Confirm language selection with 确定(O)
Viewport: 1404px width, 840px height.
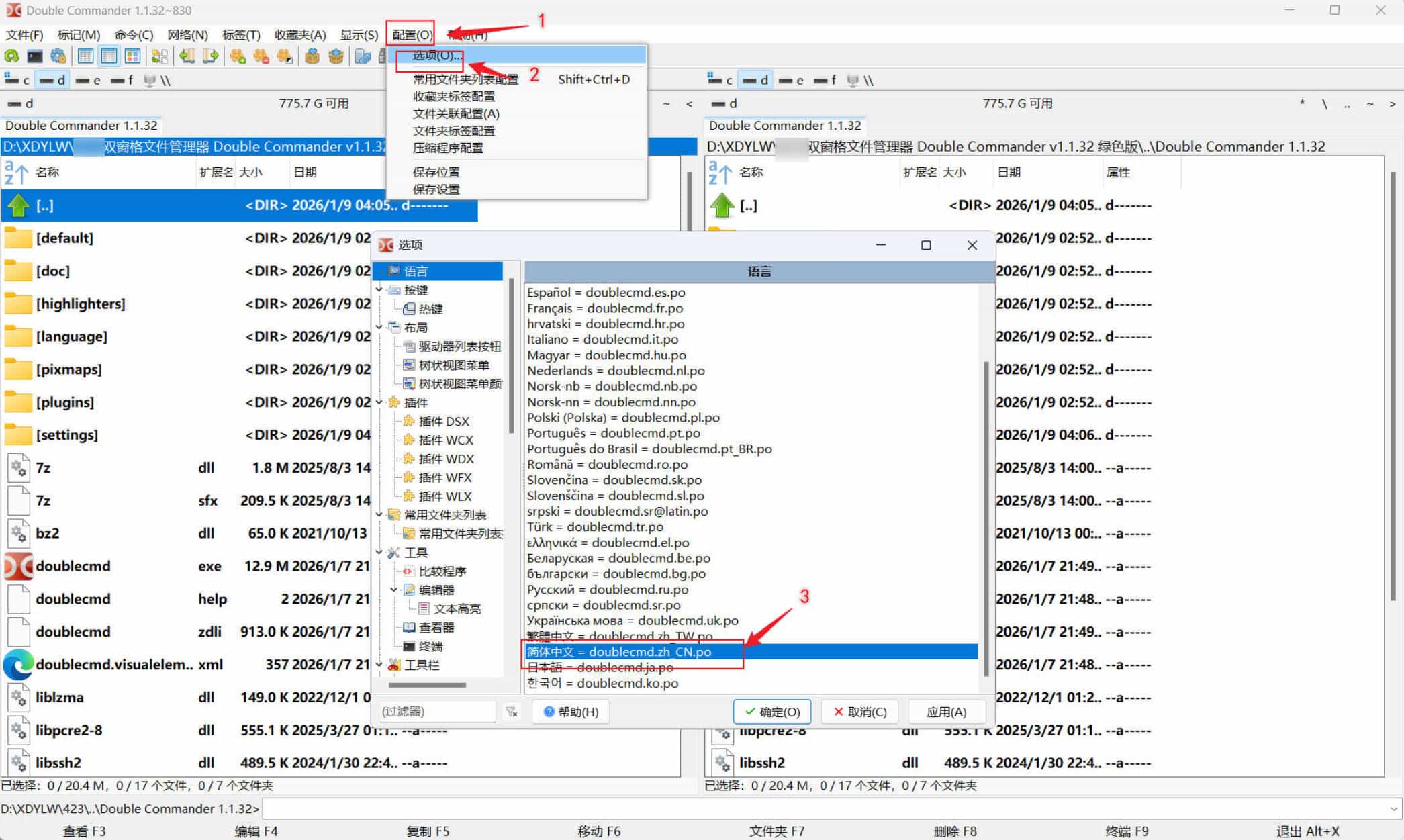[x=772, y=711]
